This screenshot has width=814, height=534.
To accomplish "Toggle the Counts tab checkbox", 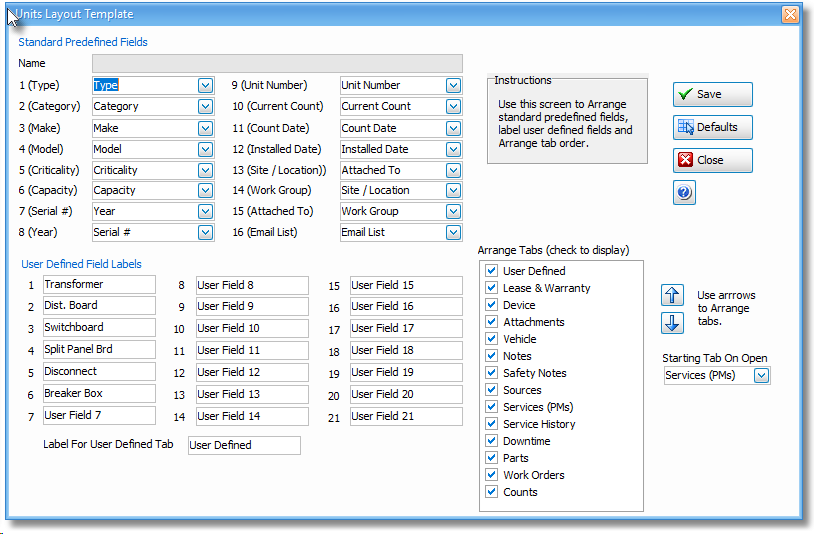I will [x=491, y=491].
